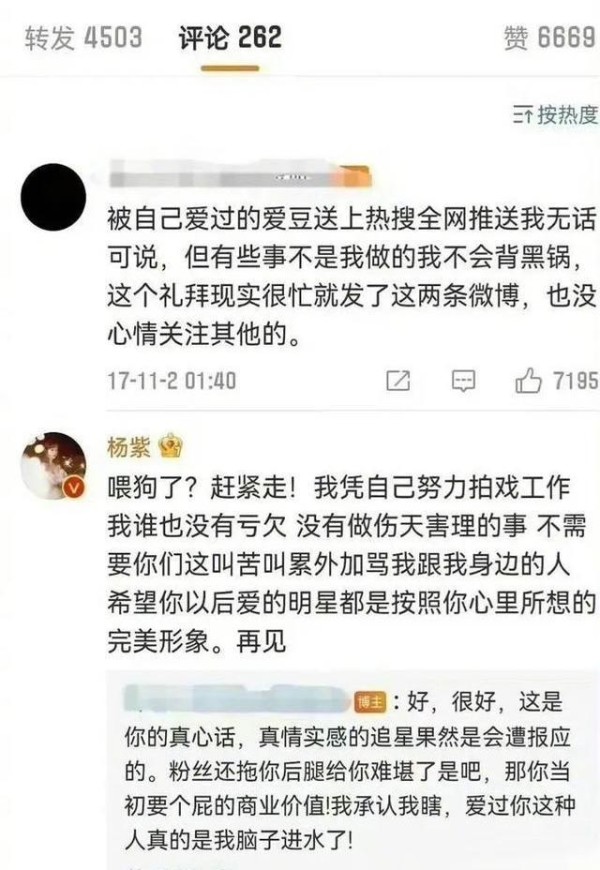Click the 17-11-2 01:40 timestamp
600x870 pixels.
(x=172, y=381)
